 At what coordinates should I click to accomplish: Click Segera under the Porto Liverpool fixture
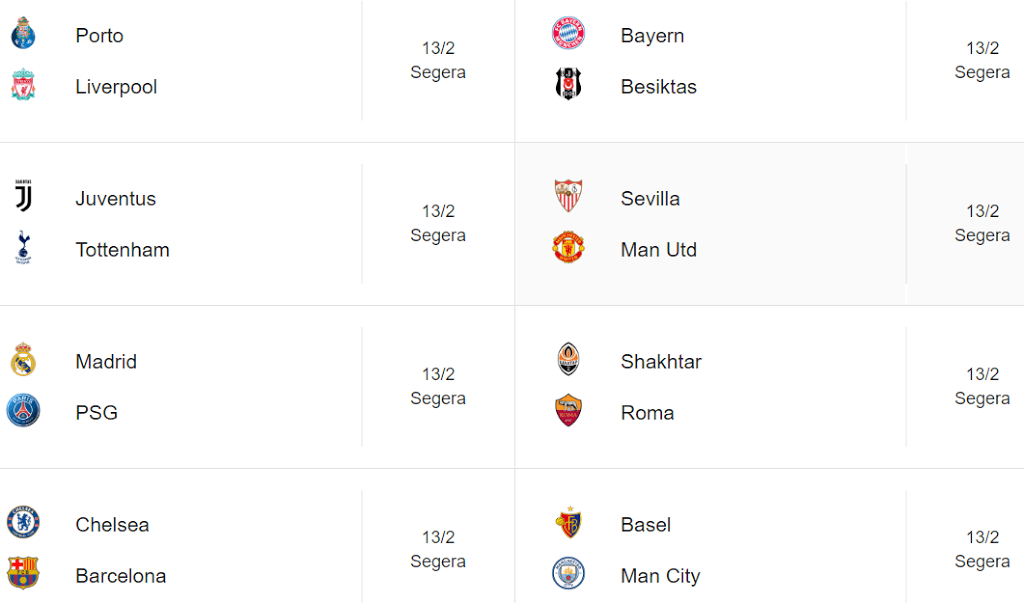point(437,72)
